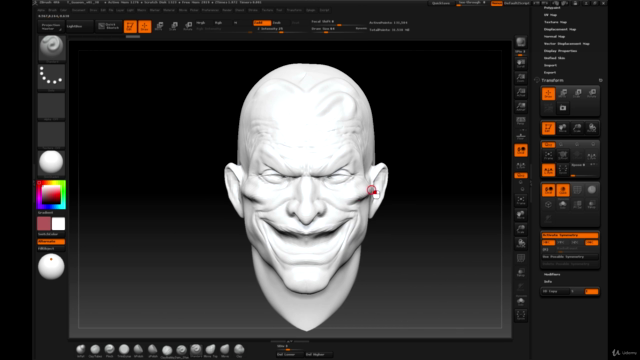
Task: Open the Document menu
Action: click(78, 10)
